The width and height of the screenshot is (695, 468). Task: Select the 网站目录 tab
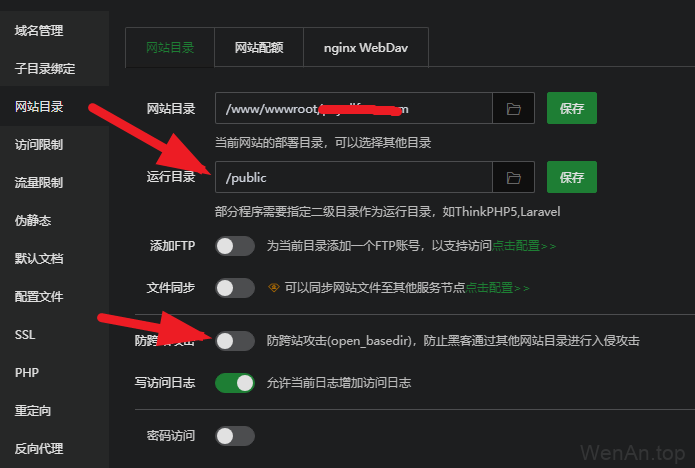pyautogui.click(x=170, y=48)
